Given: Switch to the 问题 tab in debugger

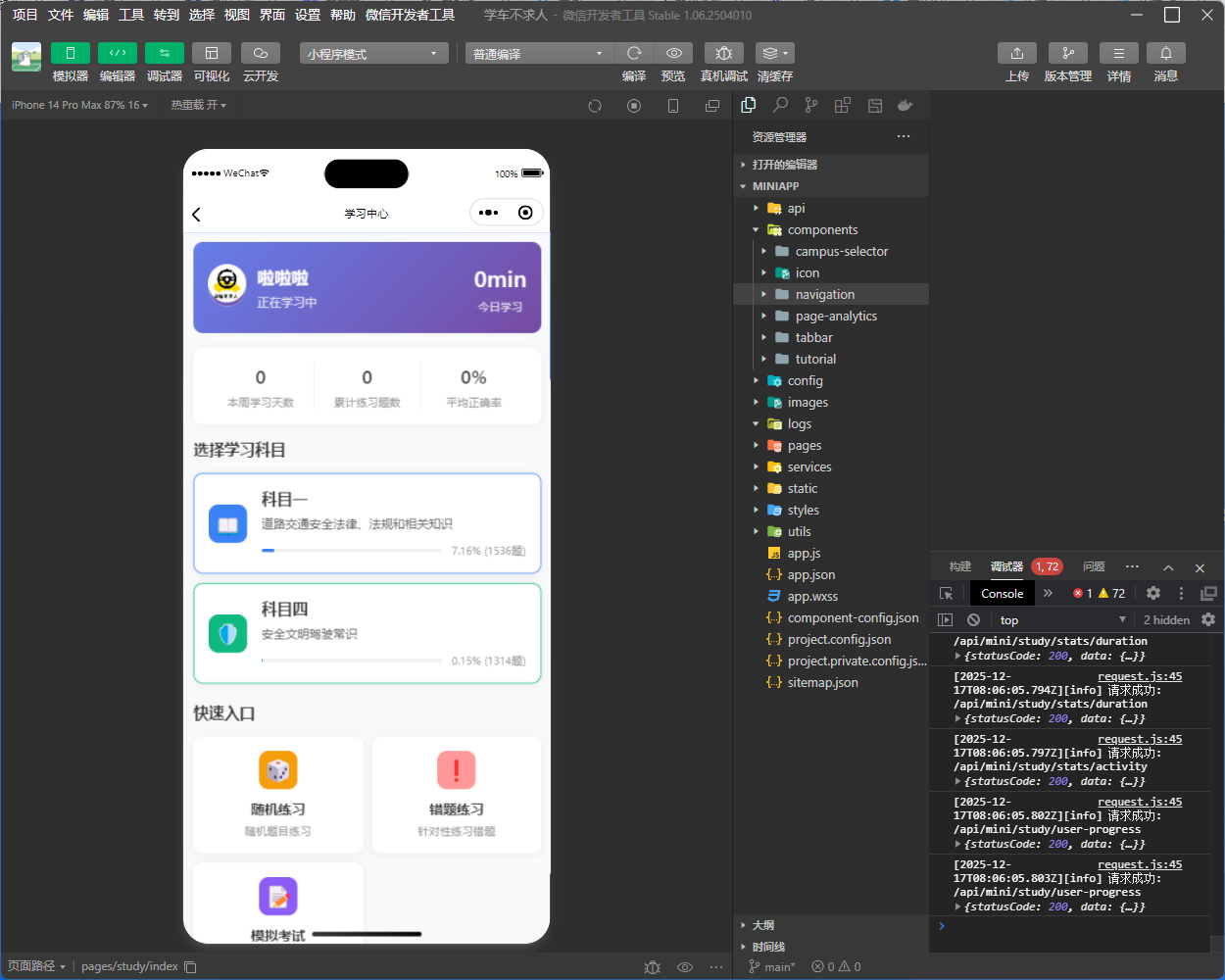Looking at the screenshot, I should [x=1094, y=566].
